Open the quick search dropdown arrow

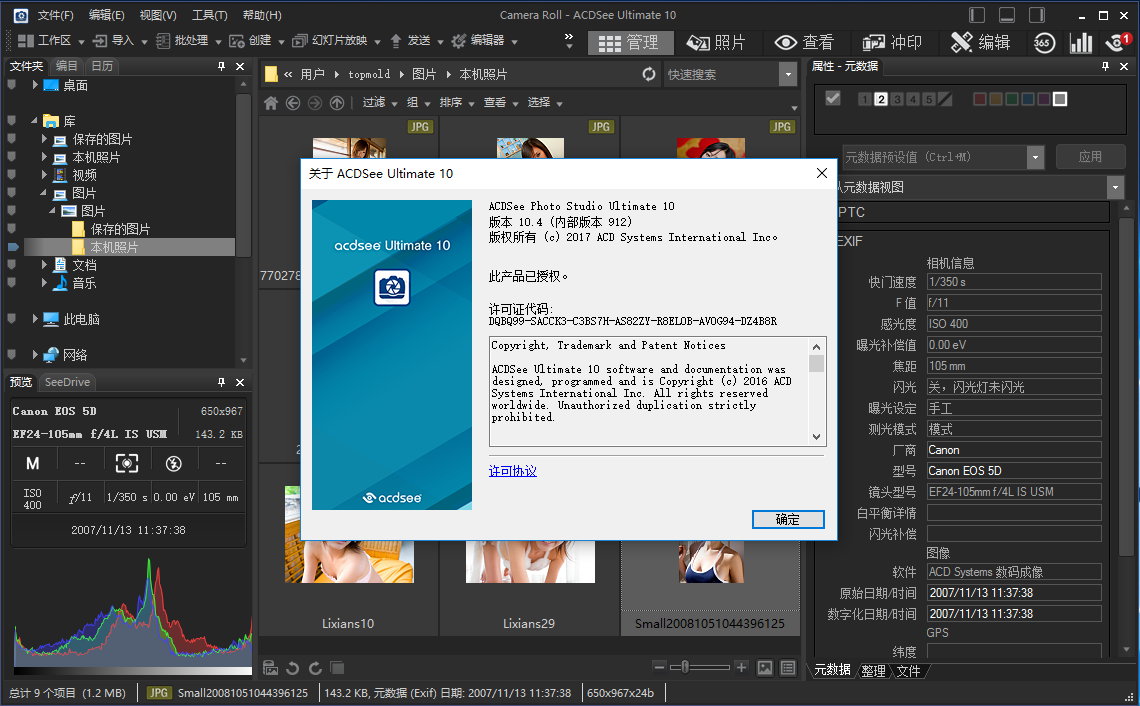[x=787, y=74]
